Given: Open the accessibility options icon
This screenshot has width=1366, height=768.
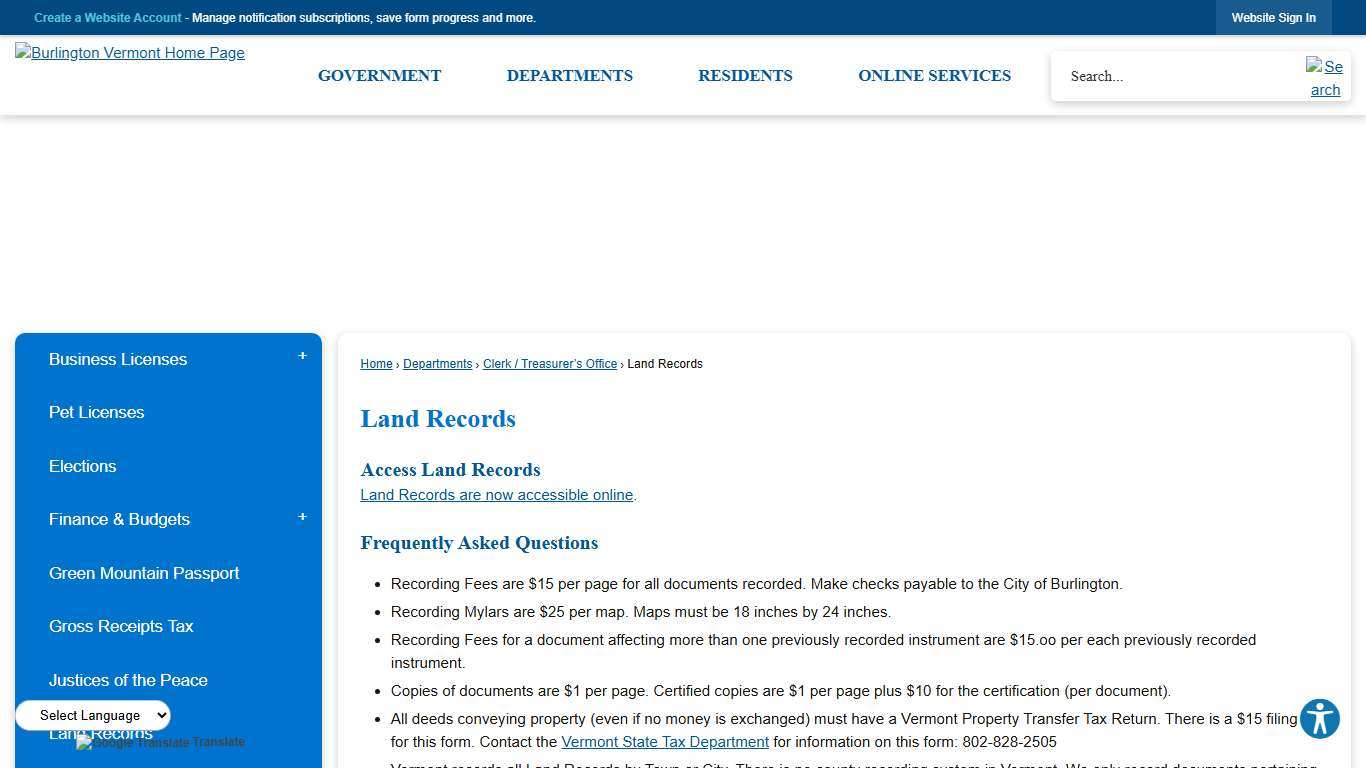Looking at the screenshot, I should point(1319,719).
